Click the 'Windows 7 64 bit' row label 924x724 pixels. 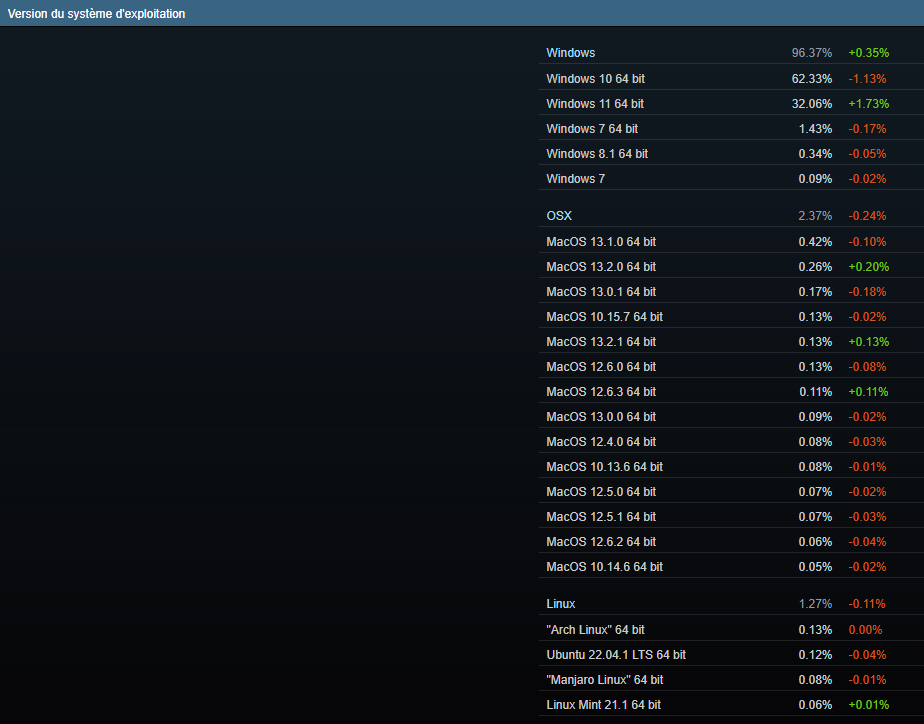click(x=592, y=128)
